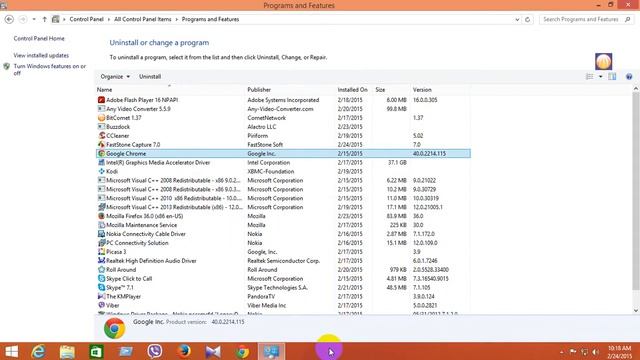The height and width of the screenshot is (360, 640).
Task: Open Viber from the taskbar
Action: click(x=155, y=351)
